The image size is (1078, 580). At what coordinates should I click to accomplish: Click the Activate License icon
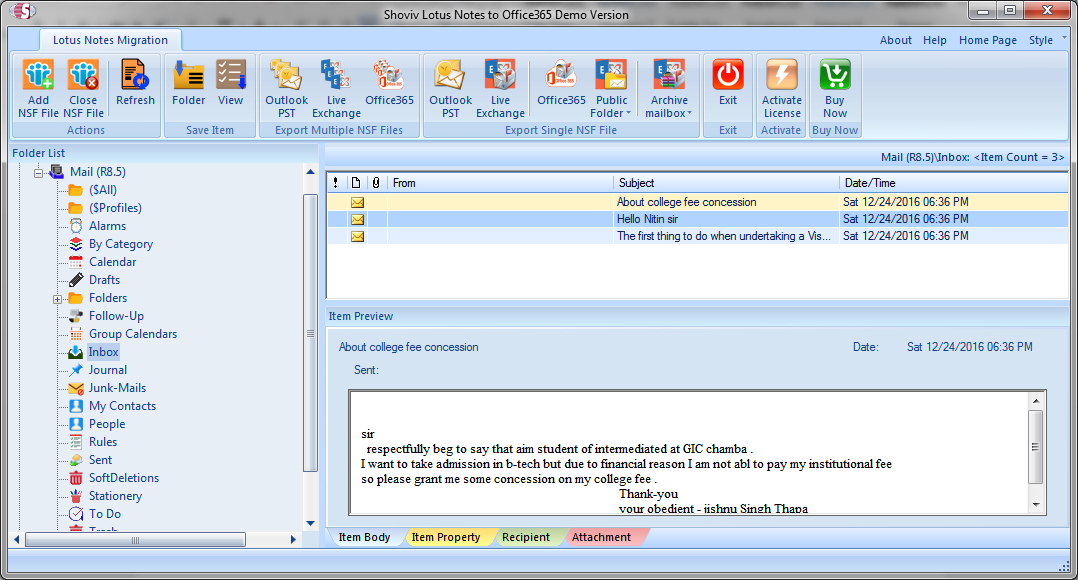[x=782, y=75]
